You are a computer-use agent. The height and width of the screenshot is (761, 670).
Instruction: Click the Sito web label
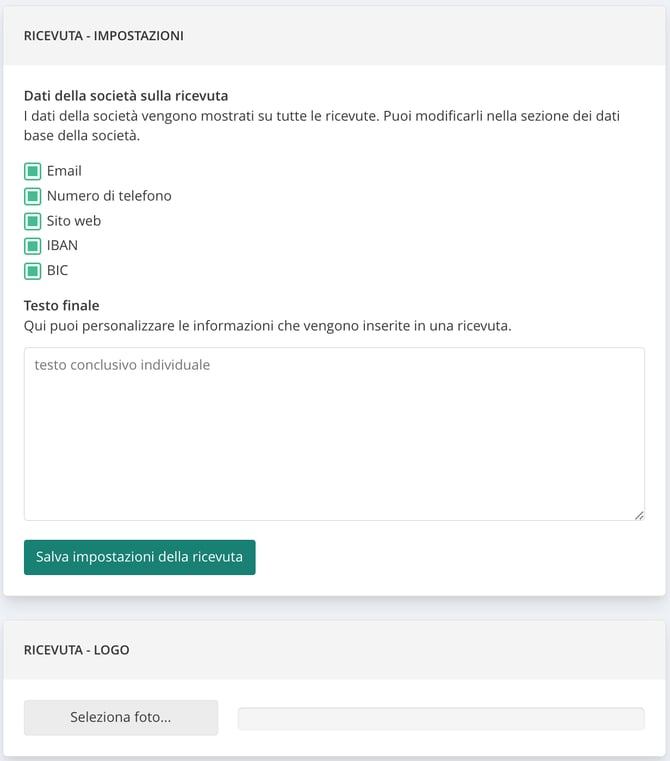[x=74, y=221]
